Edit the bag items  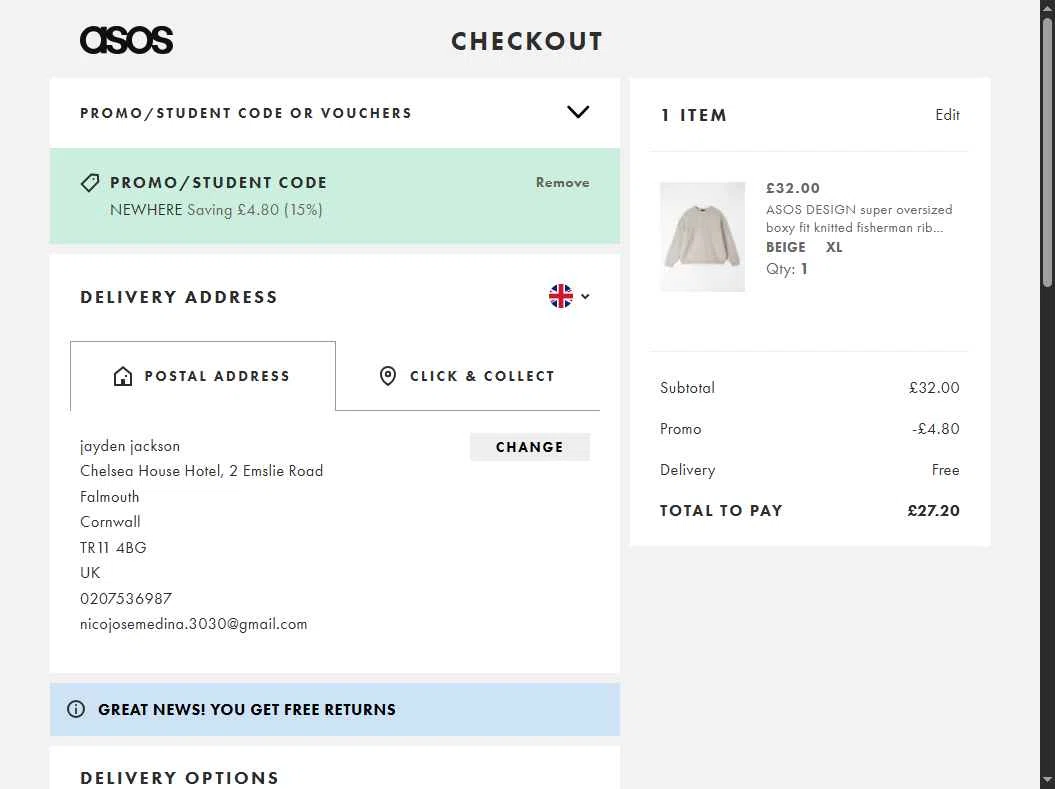947,115
